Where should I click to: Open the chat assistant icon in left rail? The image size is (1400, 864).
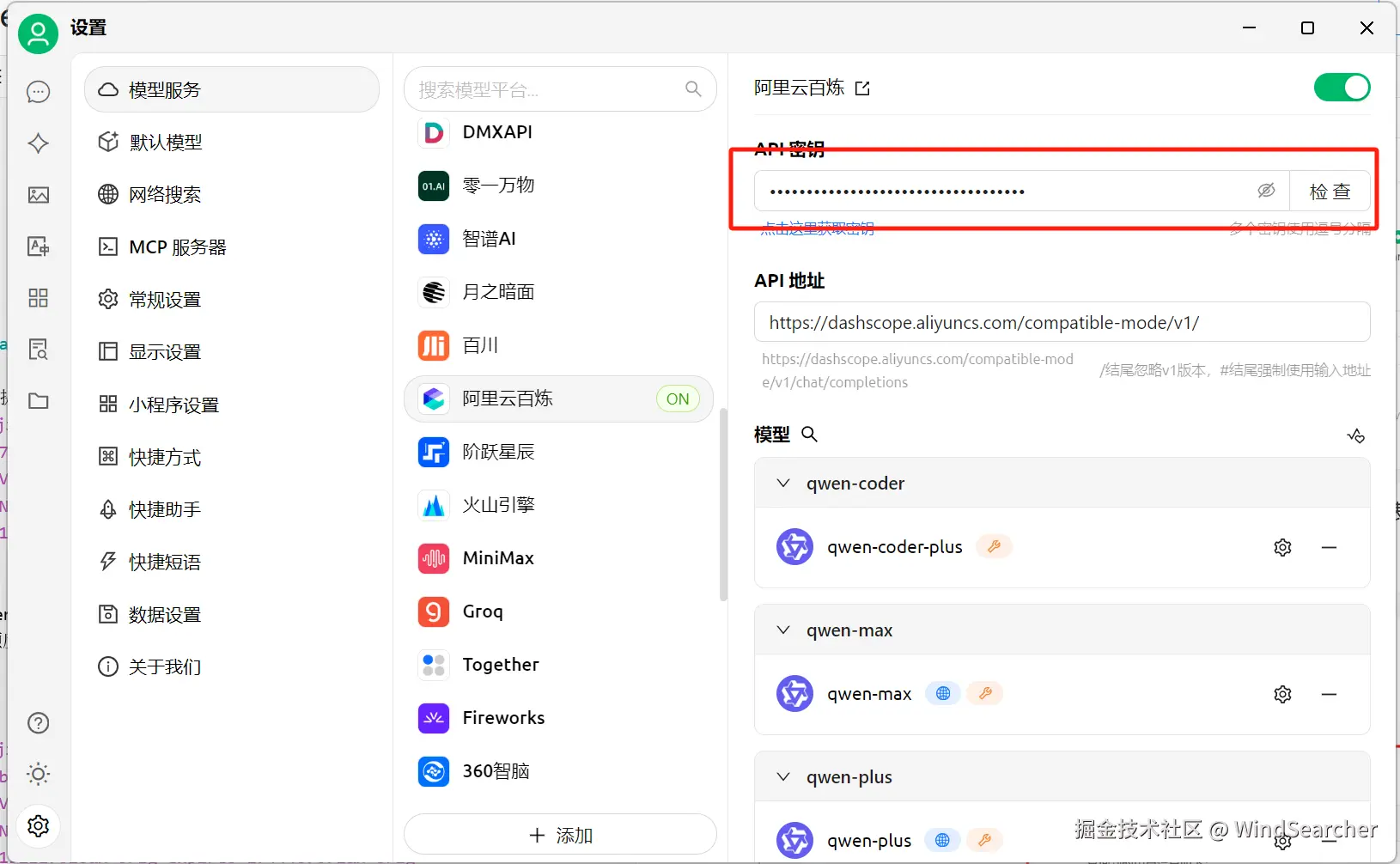tap(39, 92)
